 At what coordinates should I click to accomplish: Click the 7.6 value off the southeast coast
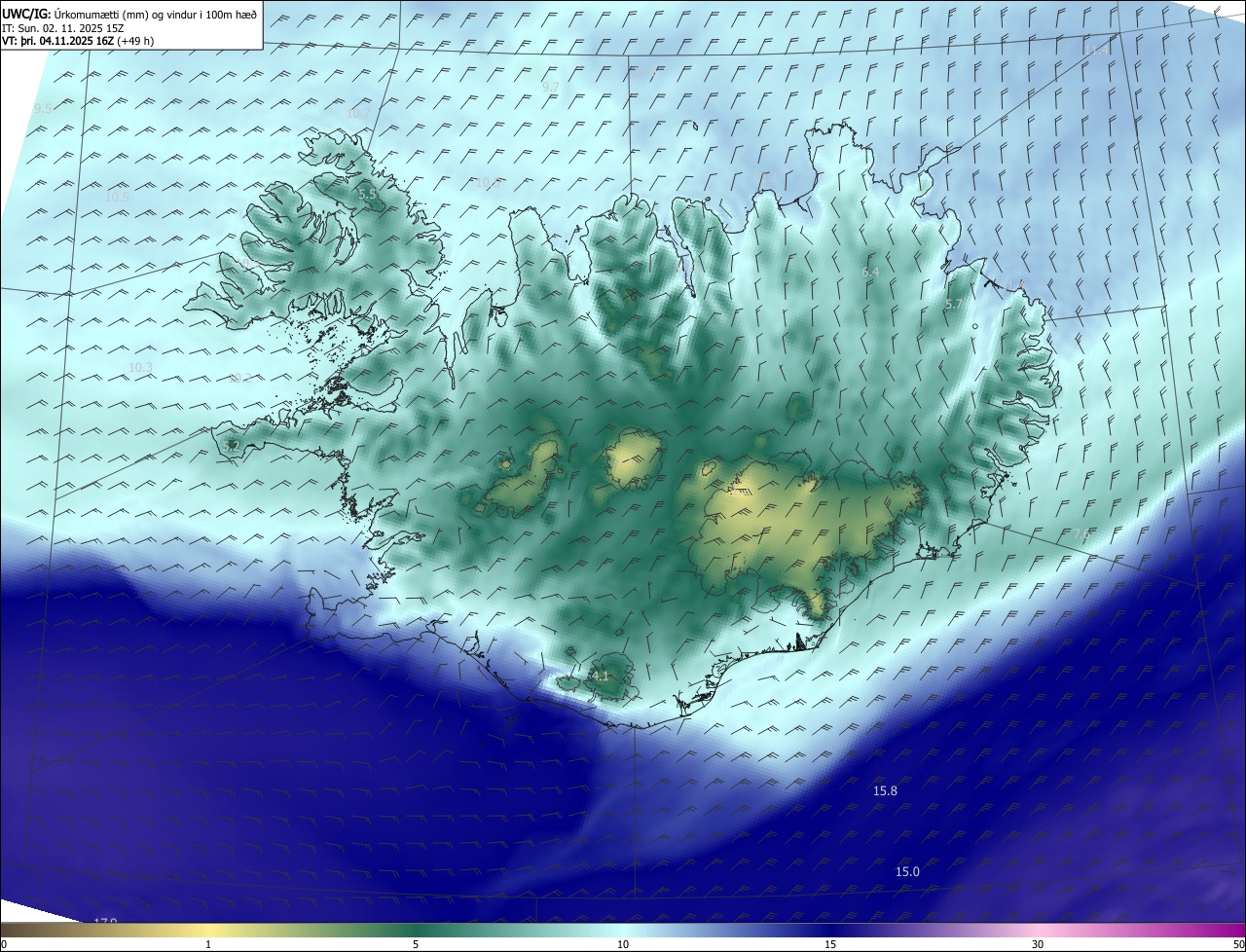tap(1081, 534)
